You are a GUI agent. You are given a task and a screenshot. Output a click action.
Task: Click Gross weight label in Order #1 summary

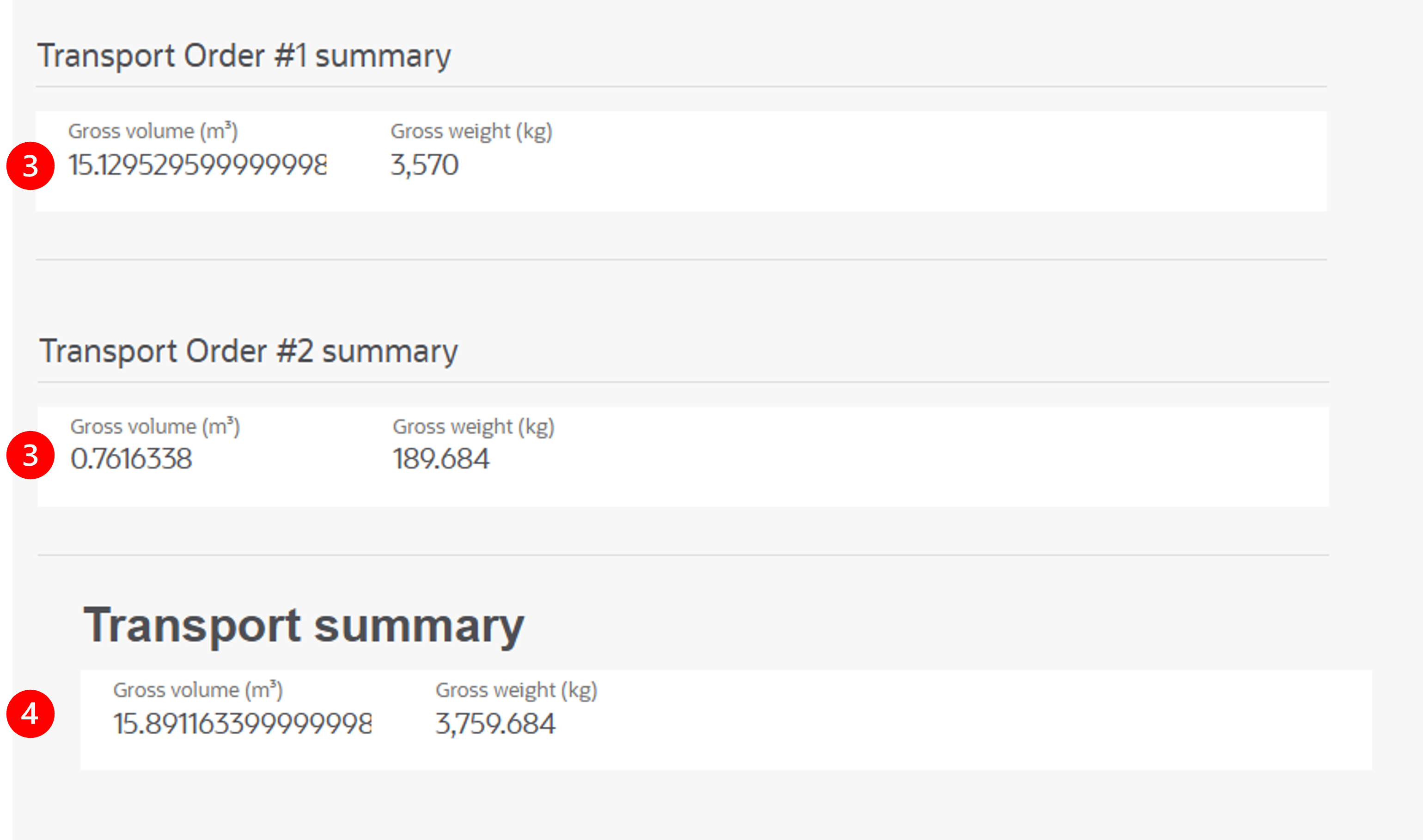tap(471, 131)
